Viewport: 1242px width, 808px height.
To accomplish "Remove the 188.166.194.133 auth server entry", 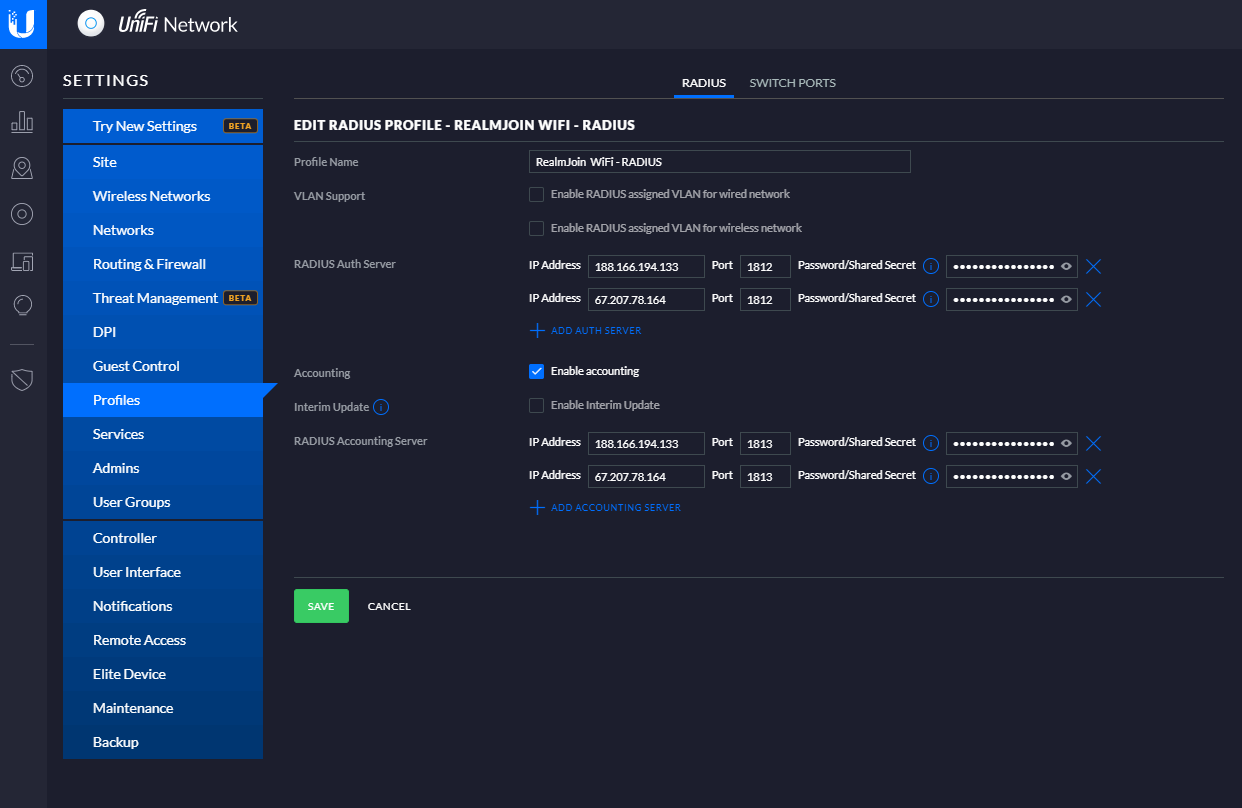I will coord(1093,266).
